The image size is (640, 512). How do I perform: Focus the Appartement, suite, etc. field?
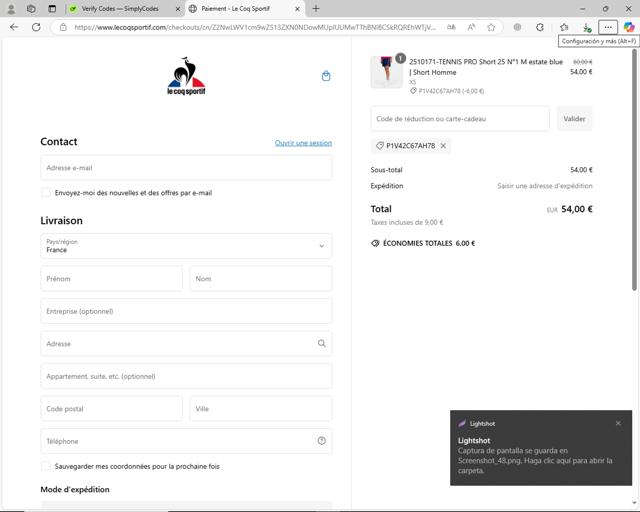(x=186, y=376)
